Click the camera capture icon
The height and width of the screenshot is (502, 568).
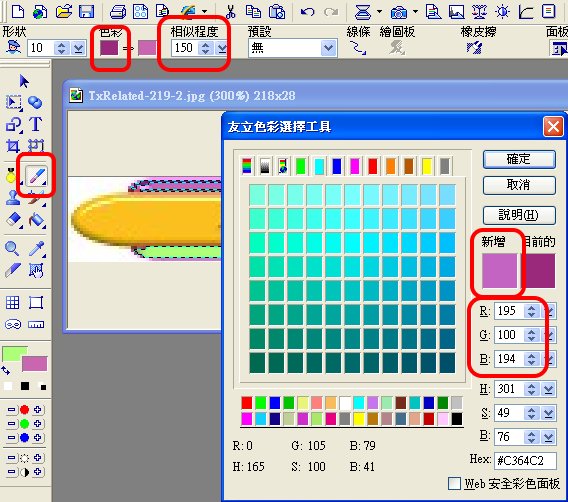coord(399,12)
